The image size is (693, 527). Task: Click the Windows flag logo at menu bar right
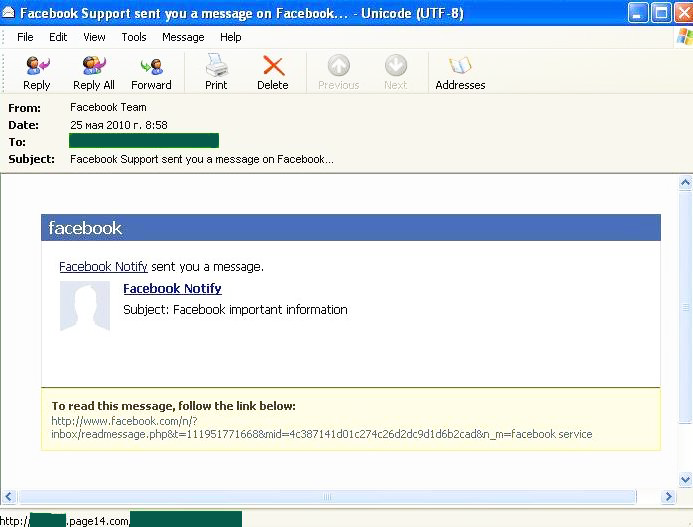[685, 37]
